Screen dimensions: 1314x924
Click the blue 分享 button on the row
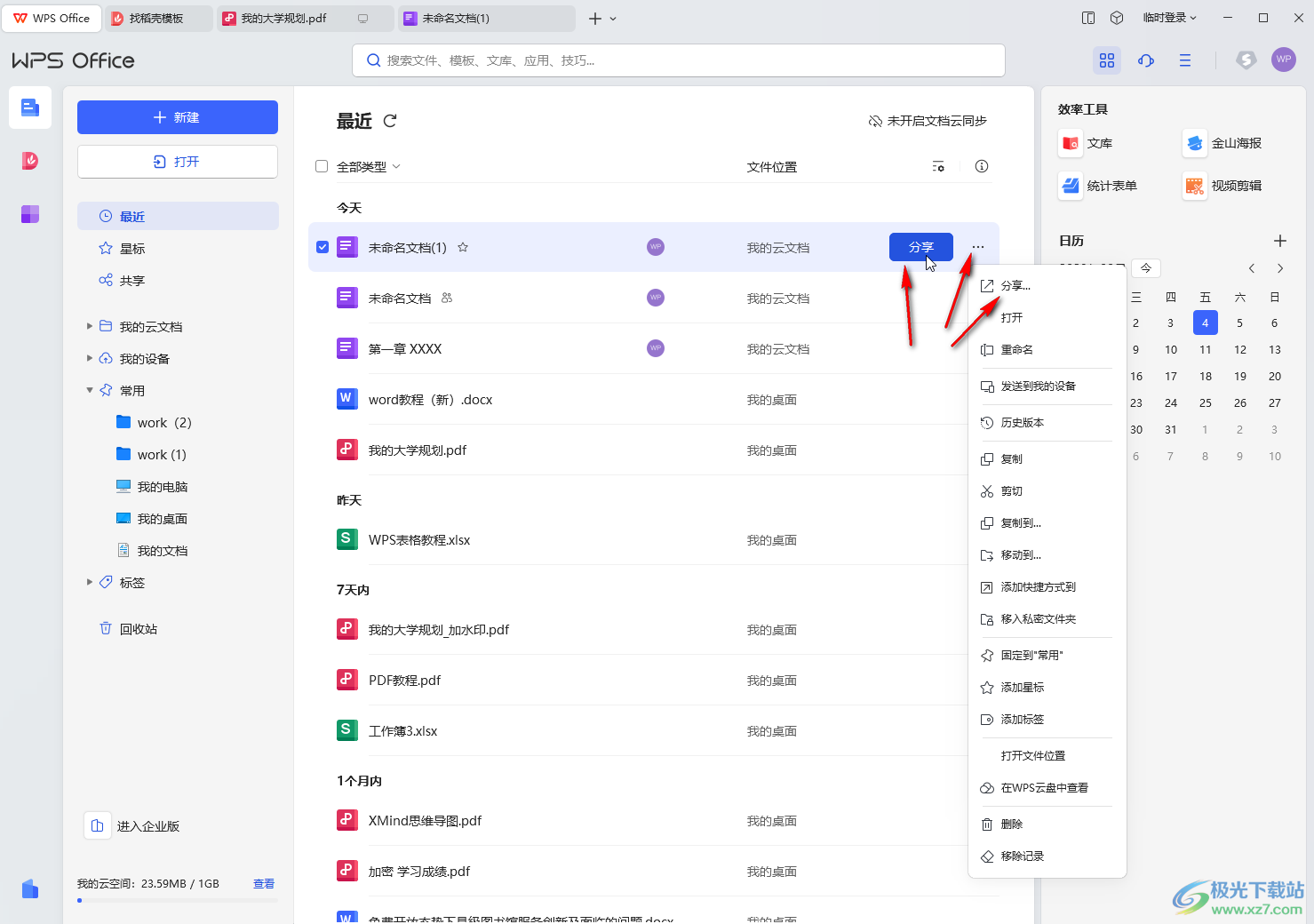pyautogui.click(x=921, y=247)
